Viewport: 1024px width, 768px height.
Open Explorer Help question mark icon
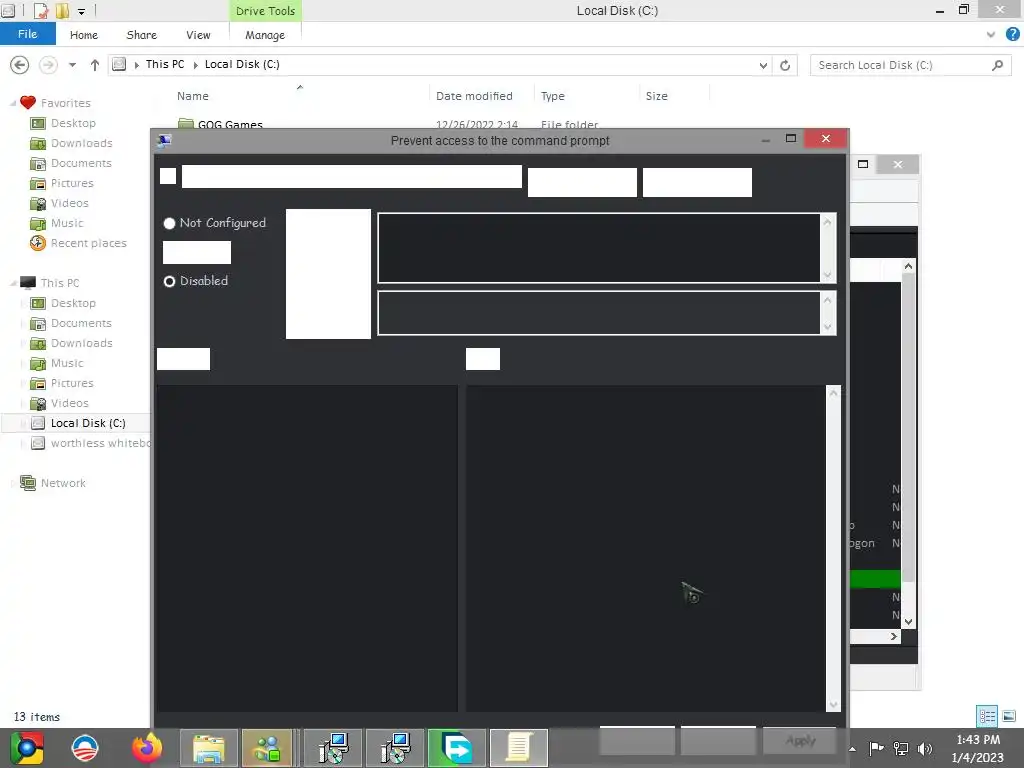click(x=1012, y=34)
